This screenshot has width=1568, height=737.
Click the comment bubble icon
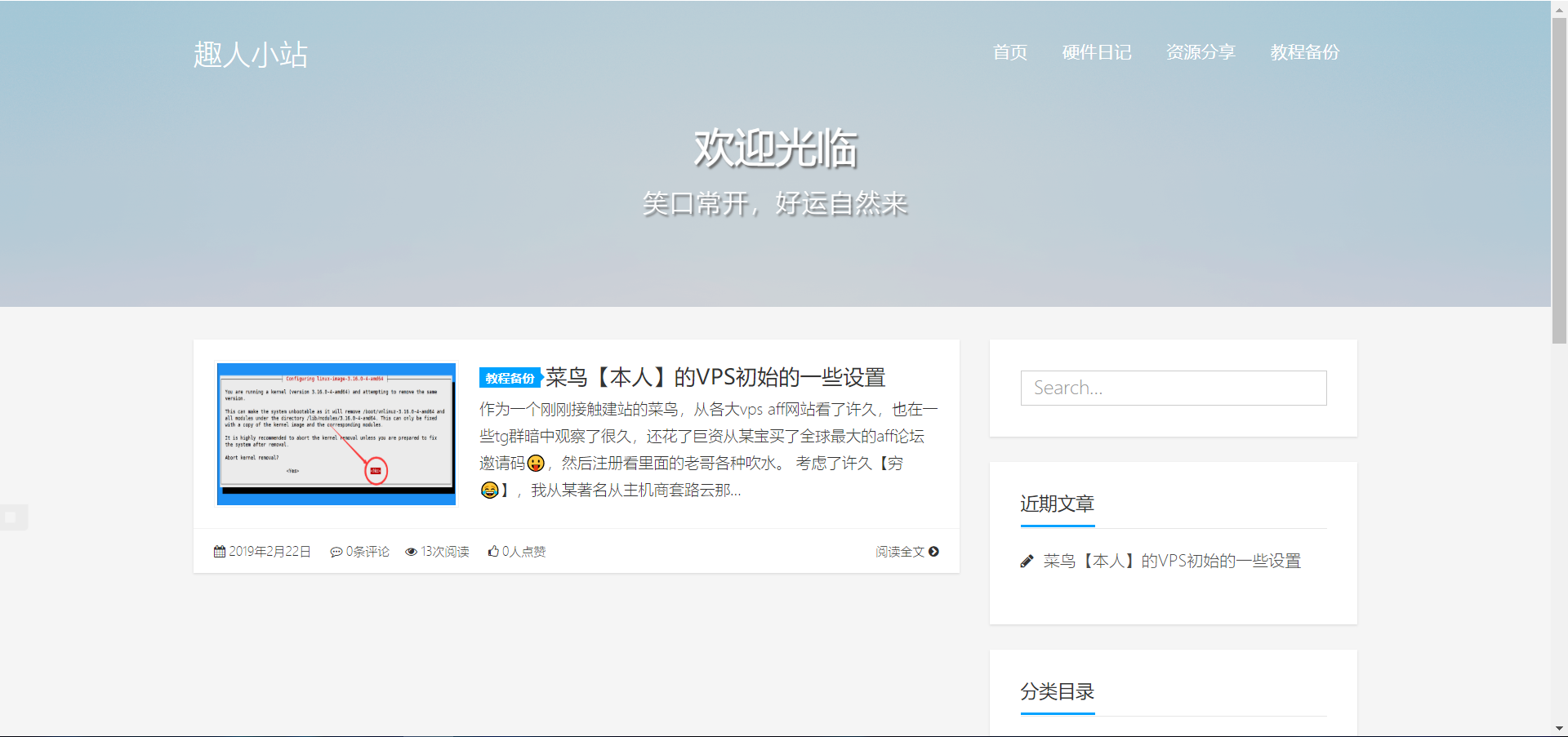(336, 553)
